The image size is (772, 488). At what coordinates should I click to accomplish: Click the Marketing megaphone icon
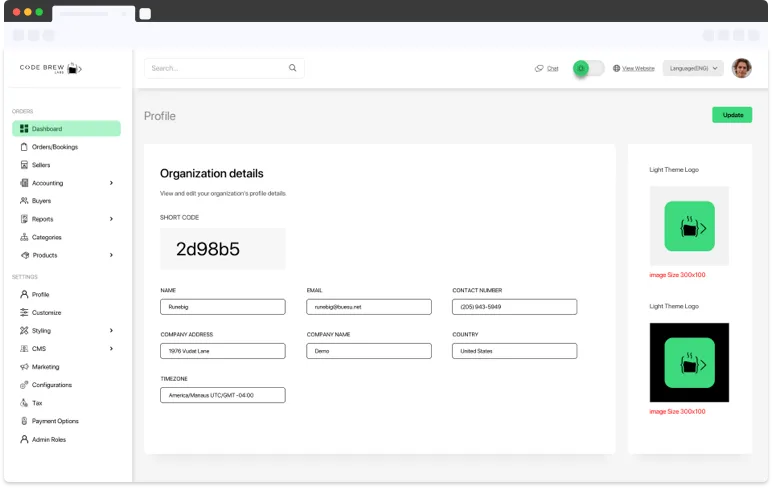point(24,367)
